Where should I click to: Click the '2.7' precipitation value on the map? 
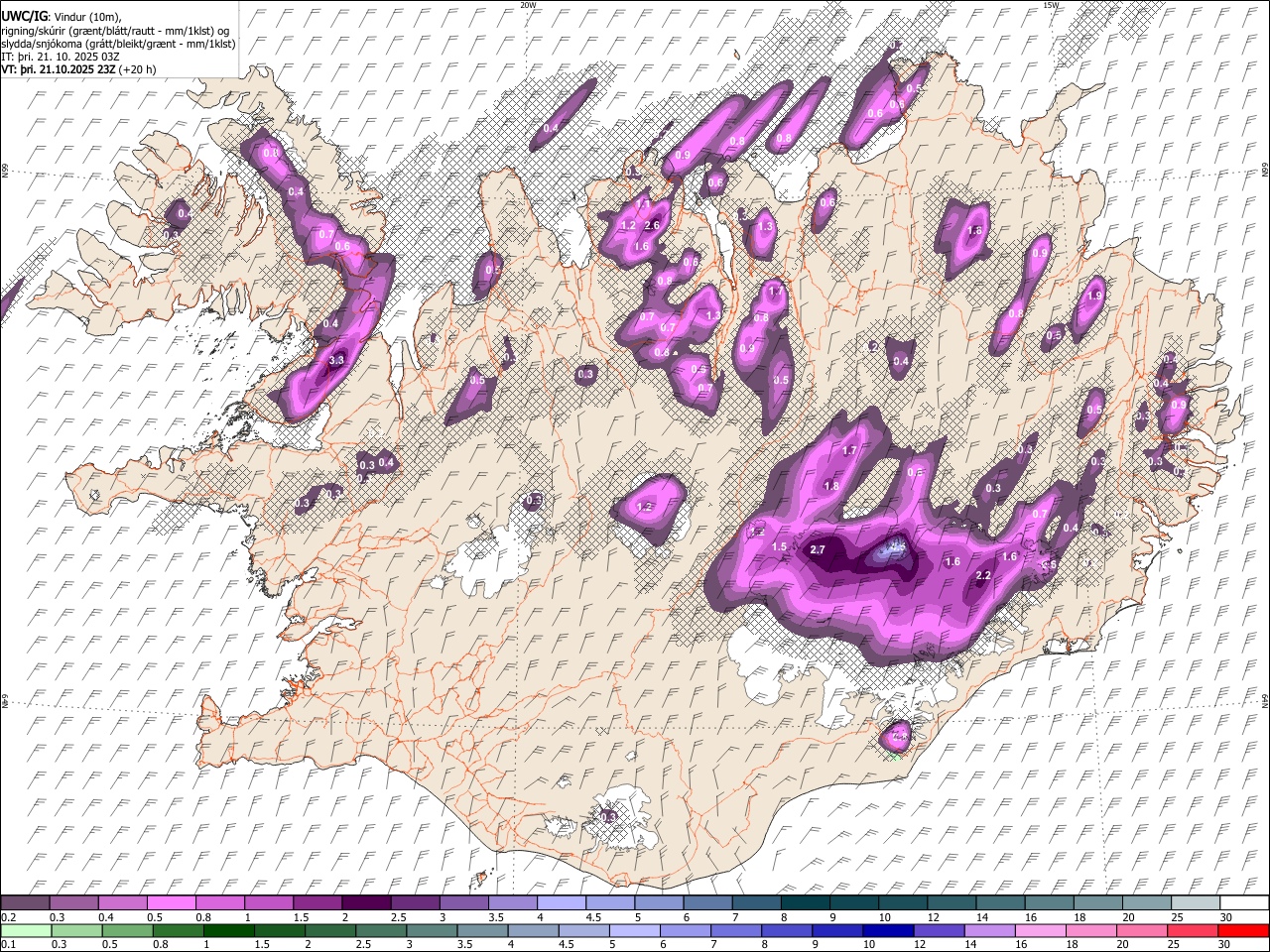pyautogui.click(x=819, y=549)
